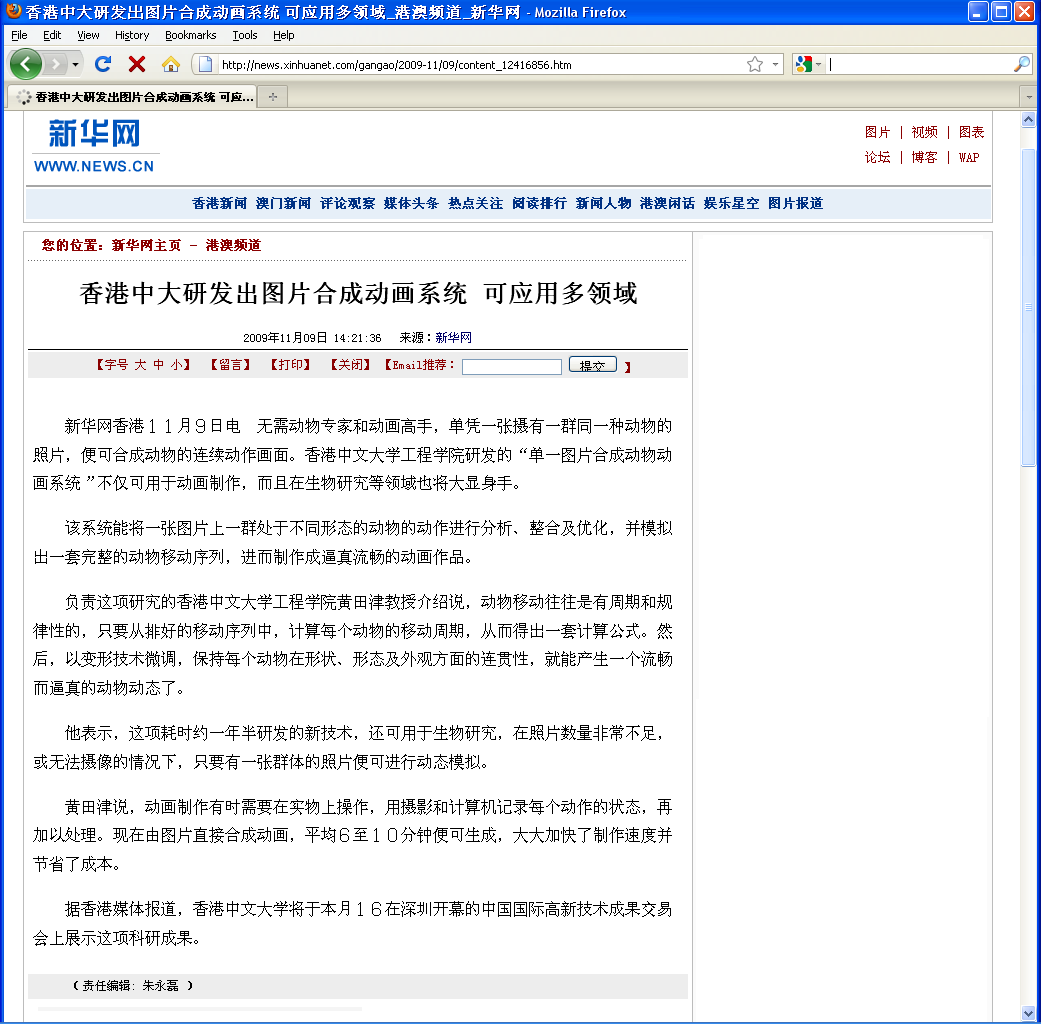Focus the Email推荐 input field
Screen dimensions: 1041x1024
coord(511,367)
